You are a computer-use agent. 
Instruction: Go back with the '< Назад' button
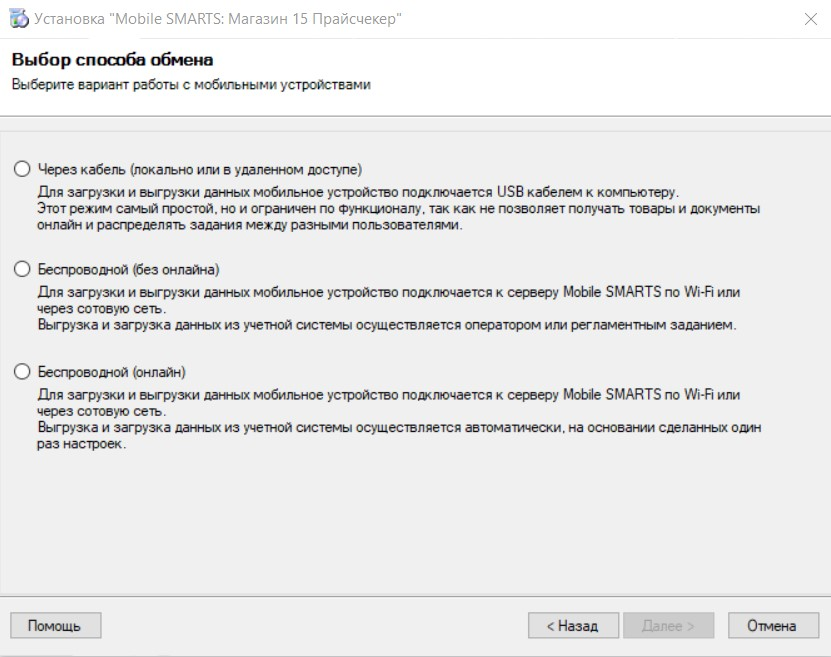tap(573, 626)
